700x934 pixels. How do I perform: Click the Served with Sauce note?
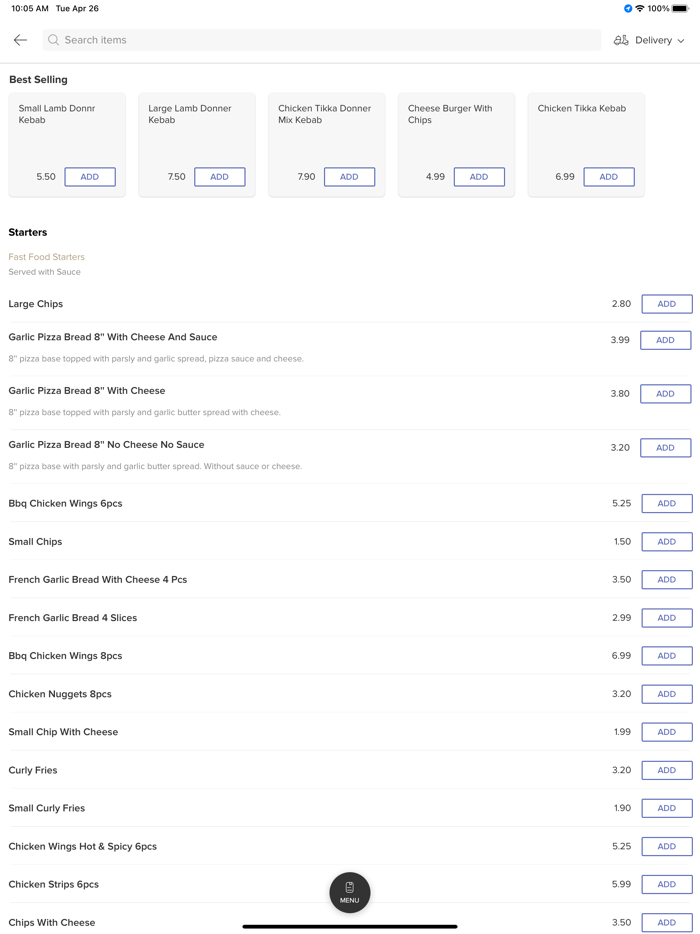[x=45, y=272]
